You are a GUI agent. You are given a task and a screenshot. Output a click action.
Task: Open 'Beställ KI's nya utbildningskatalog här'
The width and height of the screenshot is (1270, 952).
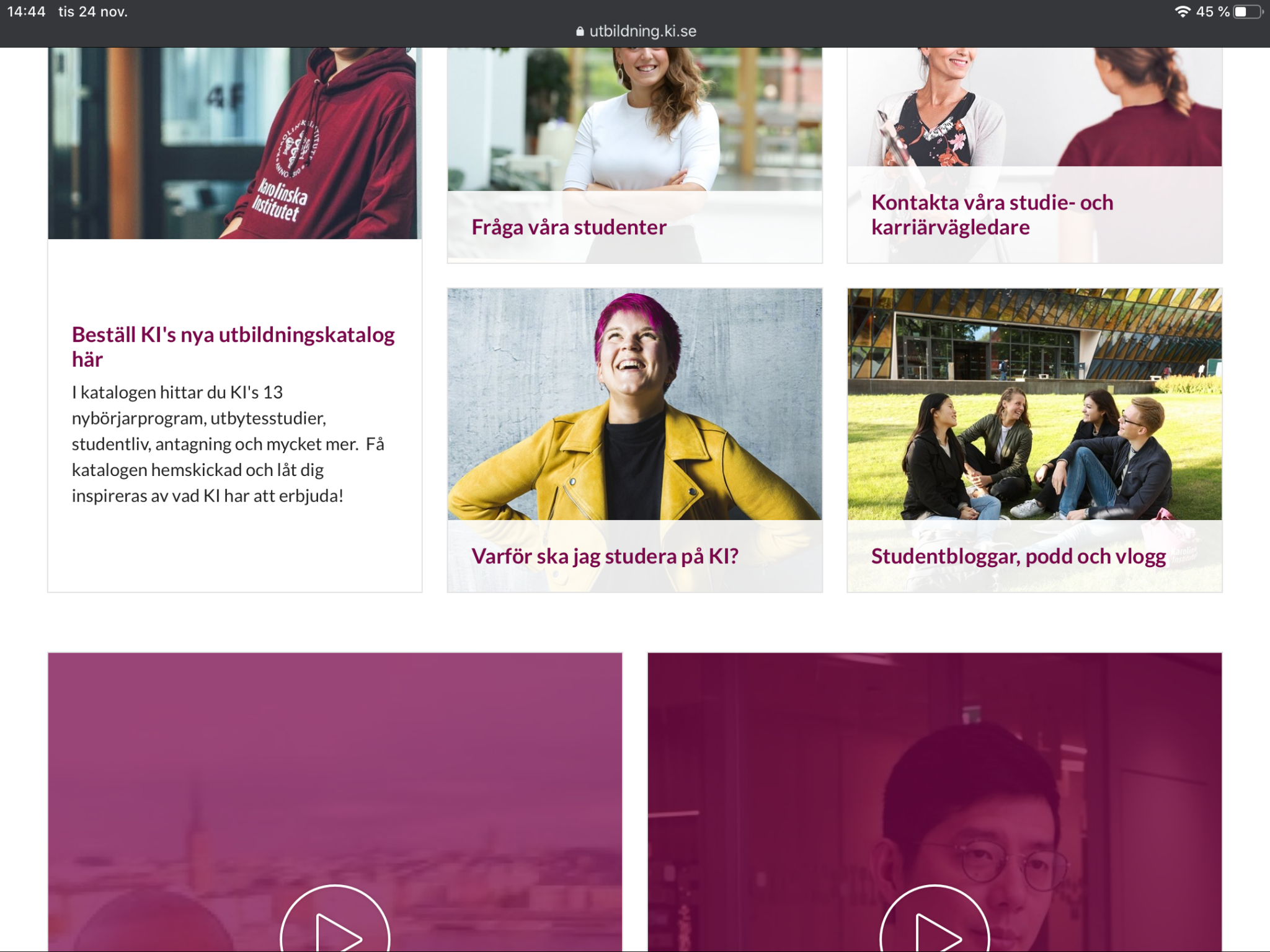233,346
